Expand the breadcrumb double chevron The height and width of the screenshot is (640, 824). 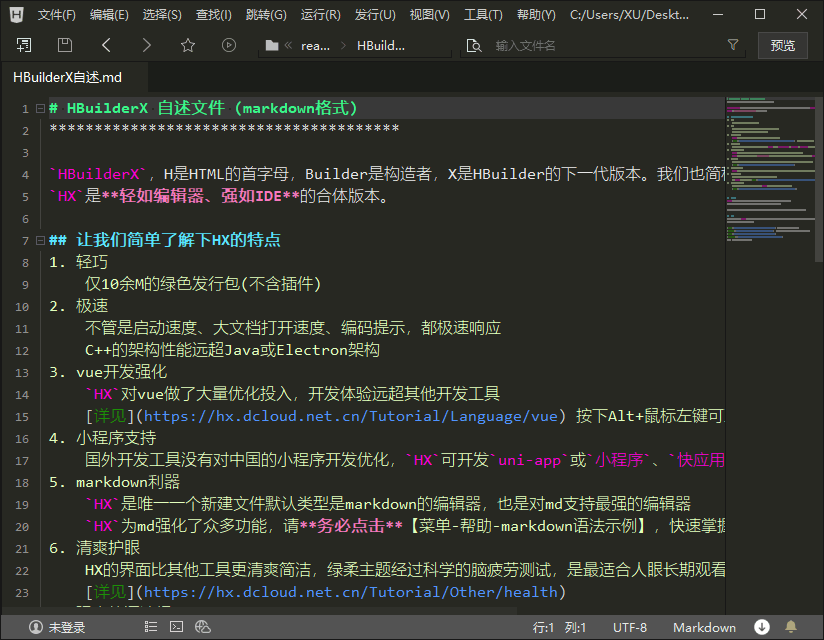(288, 46)
